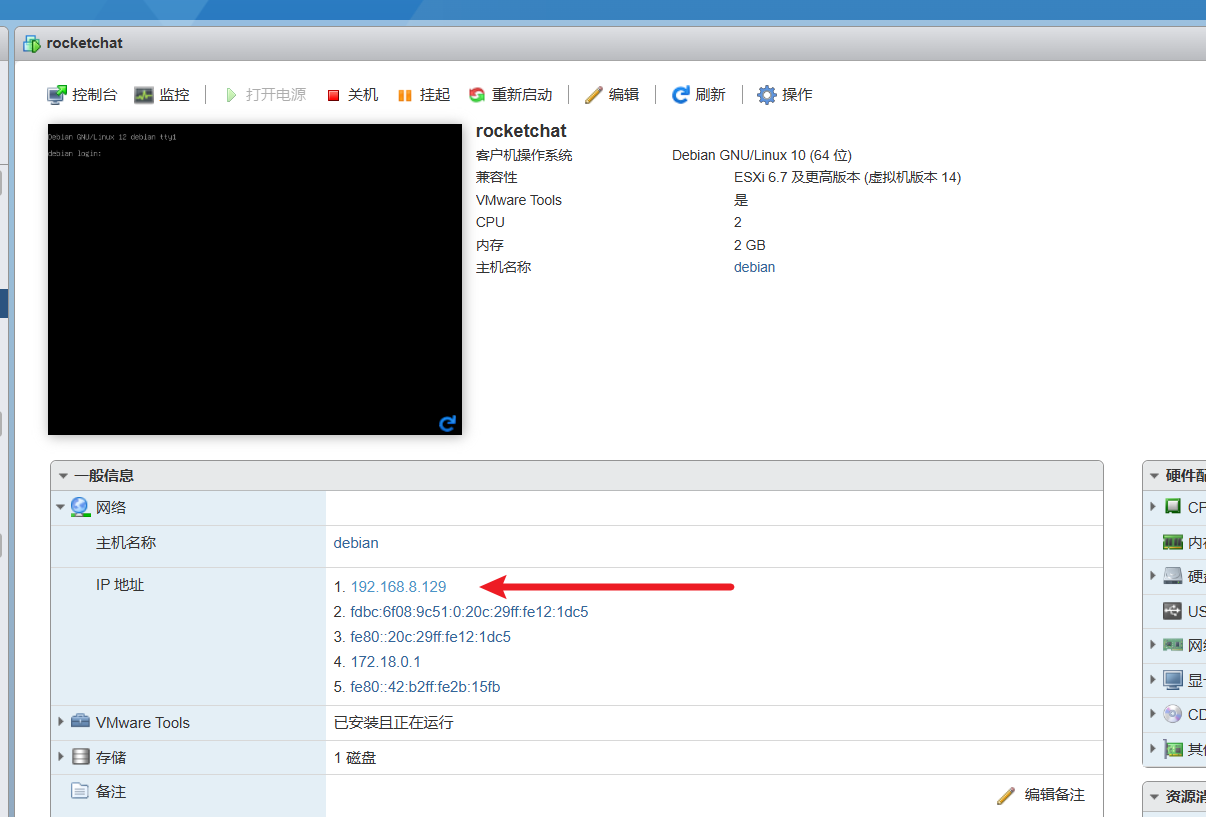
Task: Click the 2 GB memory value
Action: coord(750,245)
